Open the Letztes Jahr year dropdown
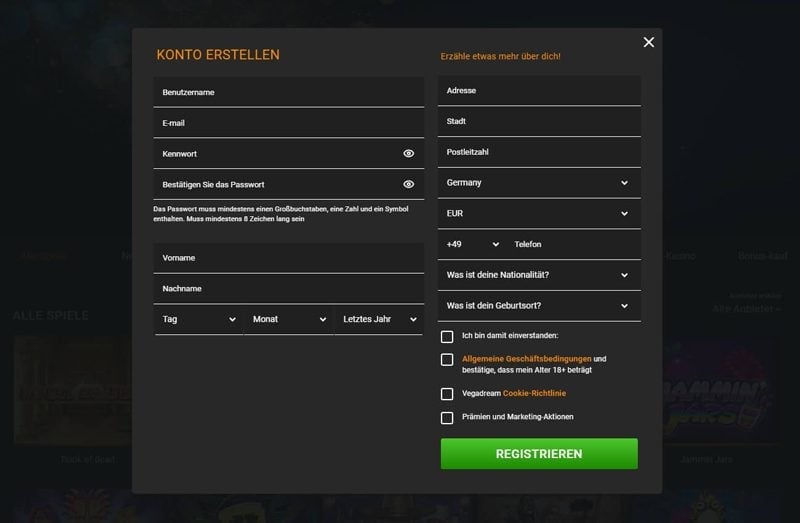The image size is (800, 523). pyautogui.click(x=379, y=319)
